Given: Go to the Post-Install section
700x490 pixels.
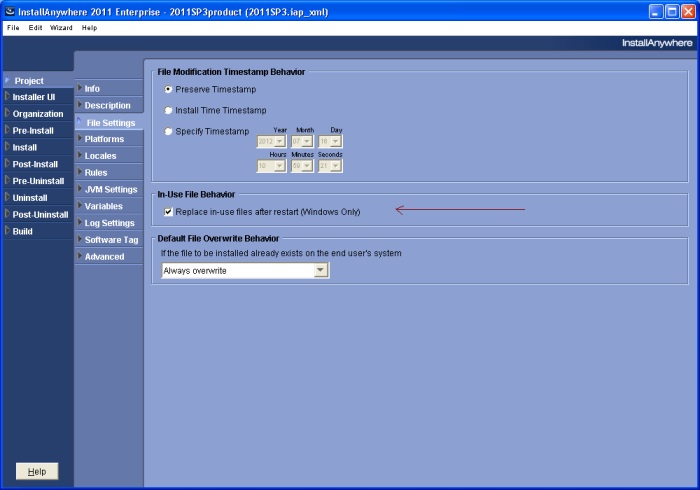Looking at the screenshot, I should coord(38,164).
